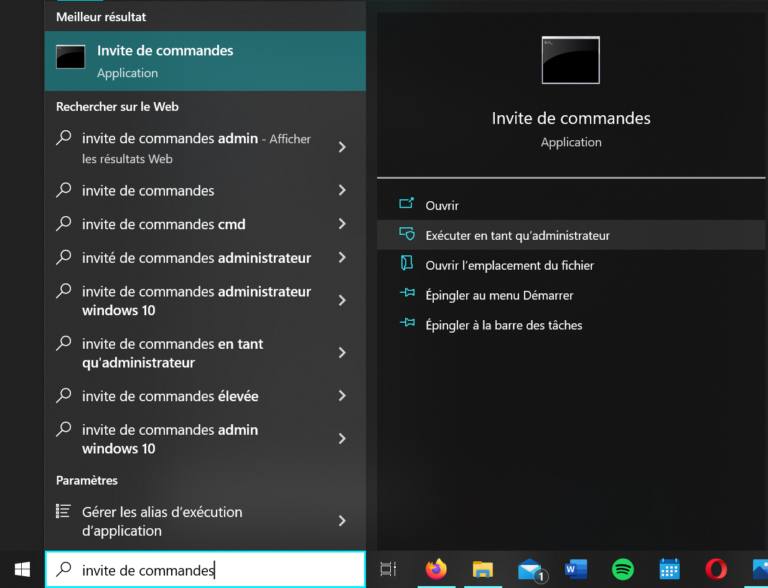The image size is (768, 588).
Task: Open Spotify from the taskbar
Action: point(623,570)
